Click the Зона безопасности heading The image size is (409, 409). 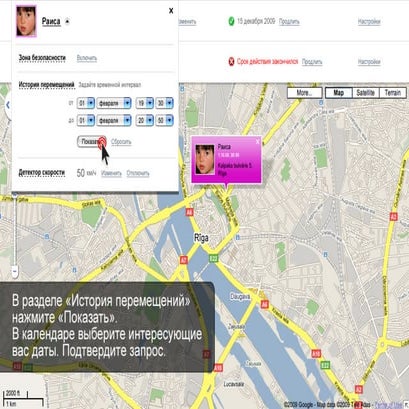tap(42, 58)
